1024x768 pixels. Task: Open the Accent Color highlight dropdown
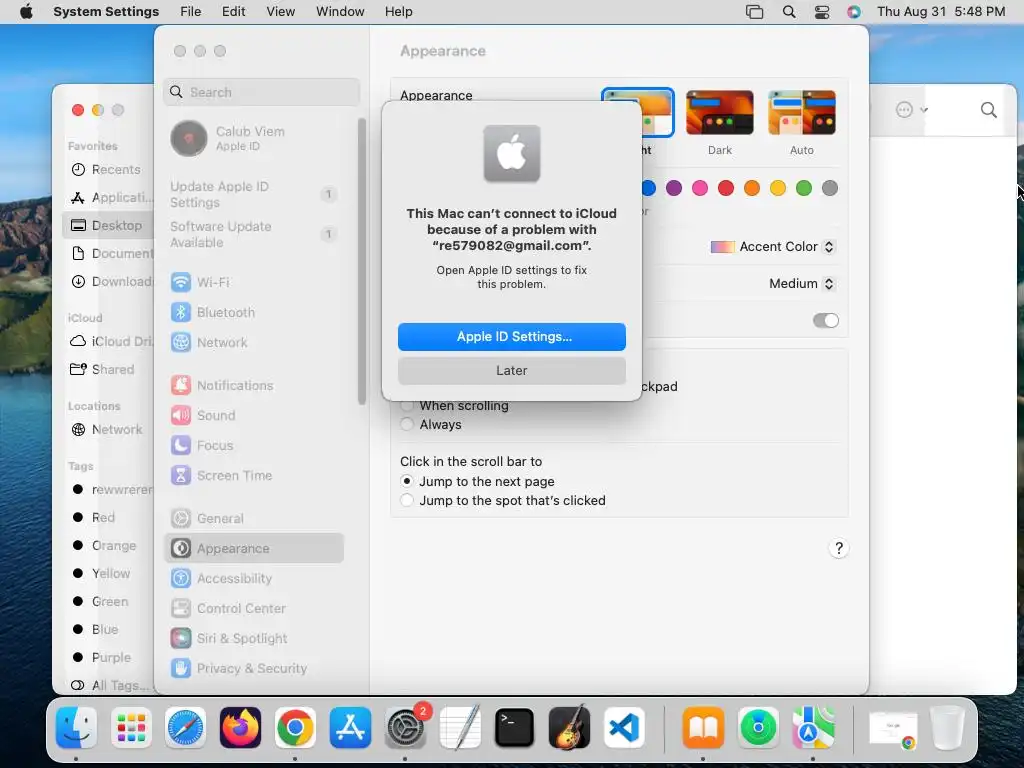tap(773, 247)
